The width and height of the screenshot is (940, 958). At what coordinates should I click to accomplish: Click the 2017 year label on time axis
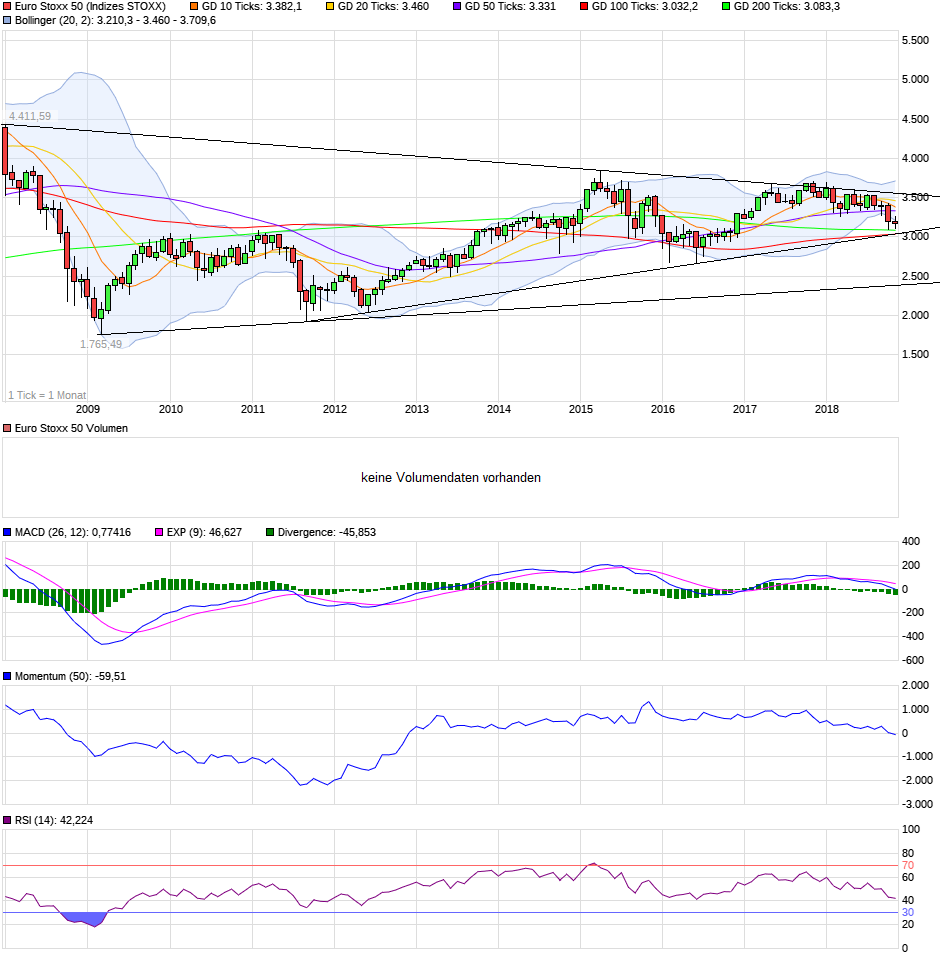pos(745,409)
